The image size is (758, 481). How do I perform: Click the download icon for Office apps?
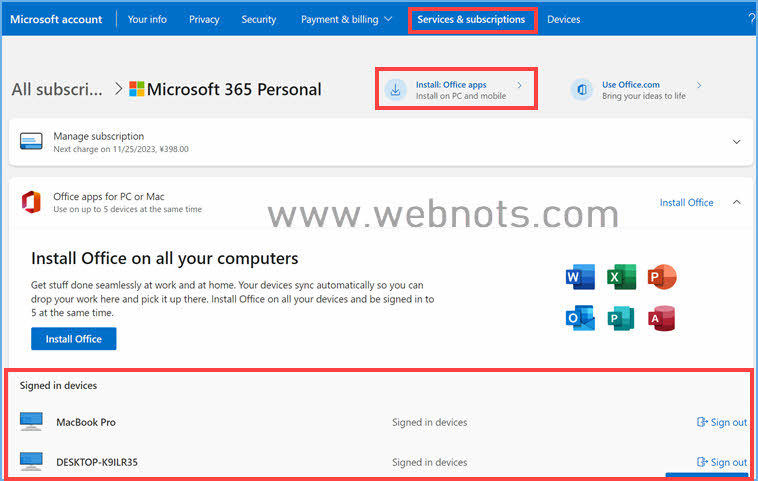396,90
